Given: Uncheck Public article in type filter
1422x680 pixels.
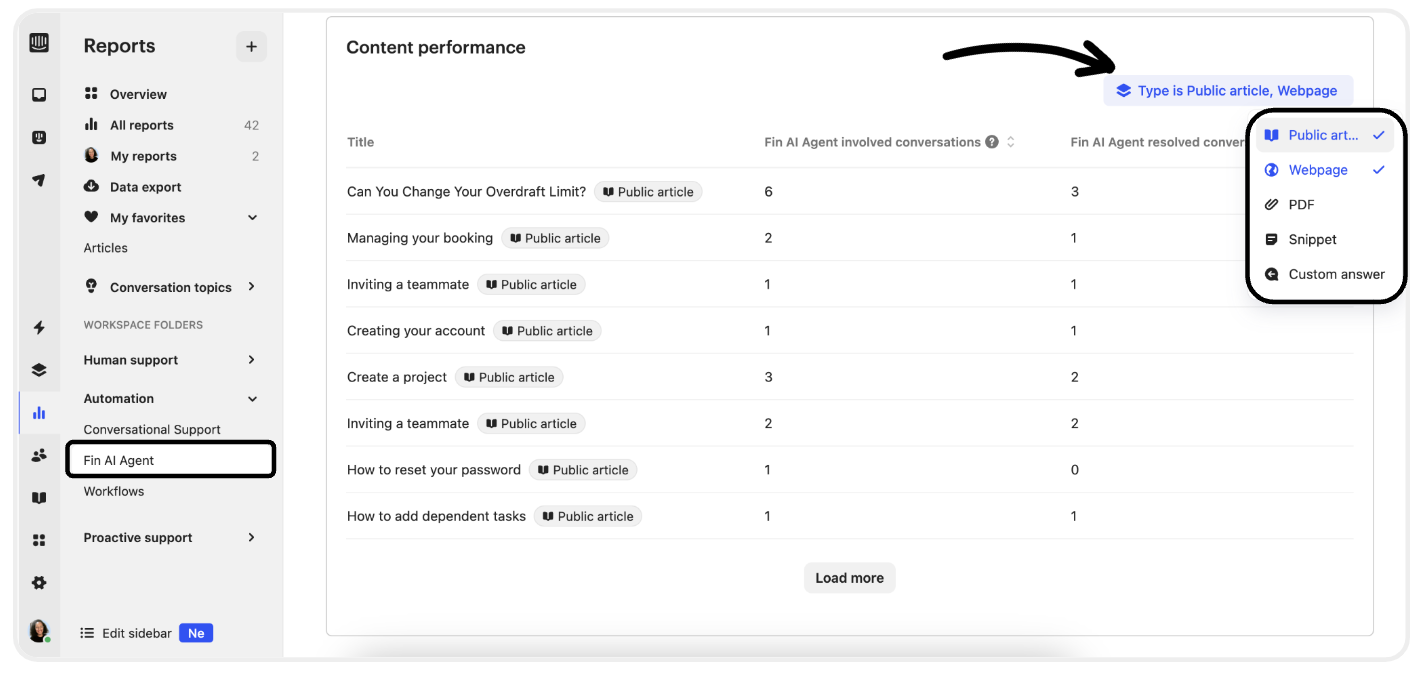Looking at the screenshot, I should 1324,135.
